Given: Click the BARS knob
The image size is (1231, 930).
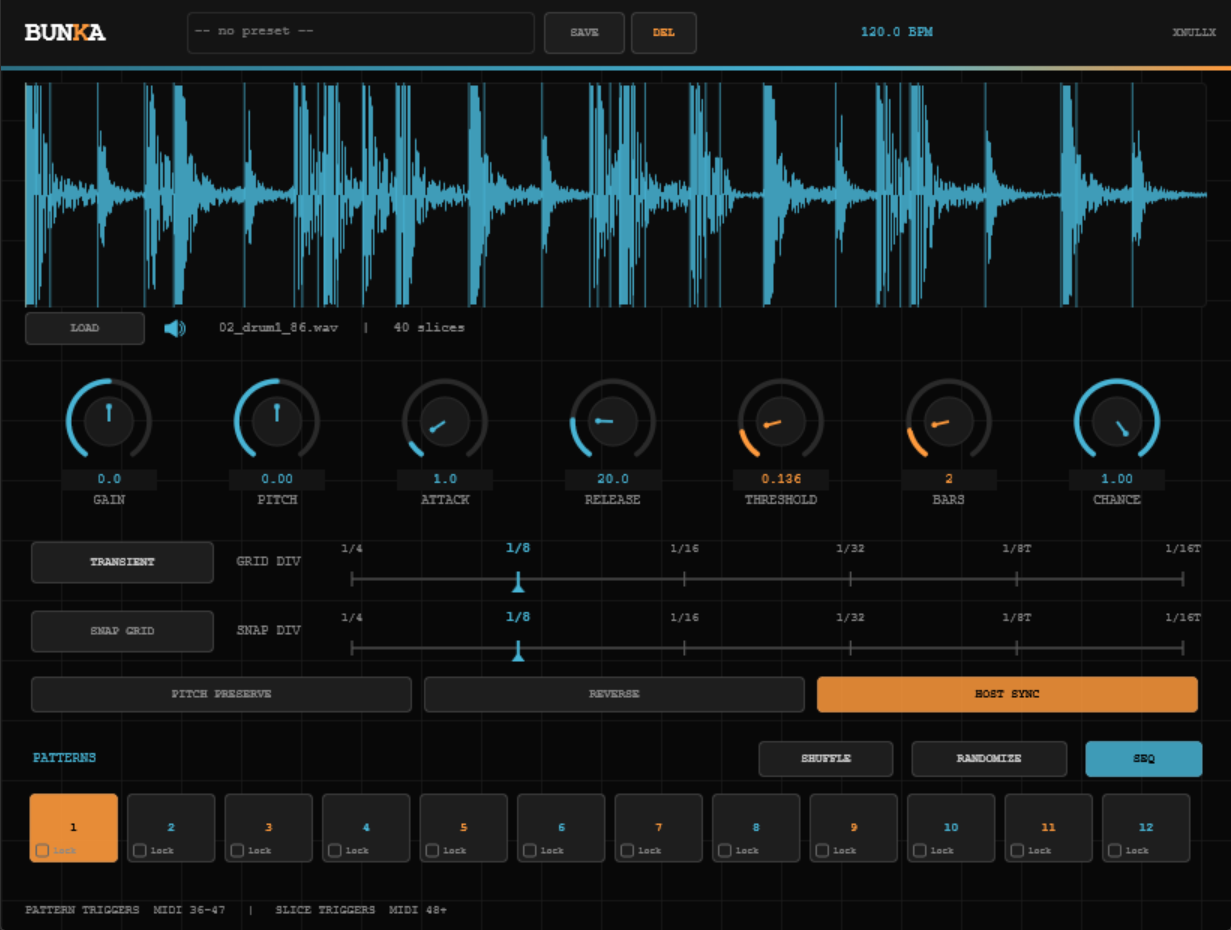Looking at the screenshot, I should [949, 421].
